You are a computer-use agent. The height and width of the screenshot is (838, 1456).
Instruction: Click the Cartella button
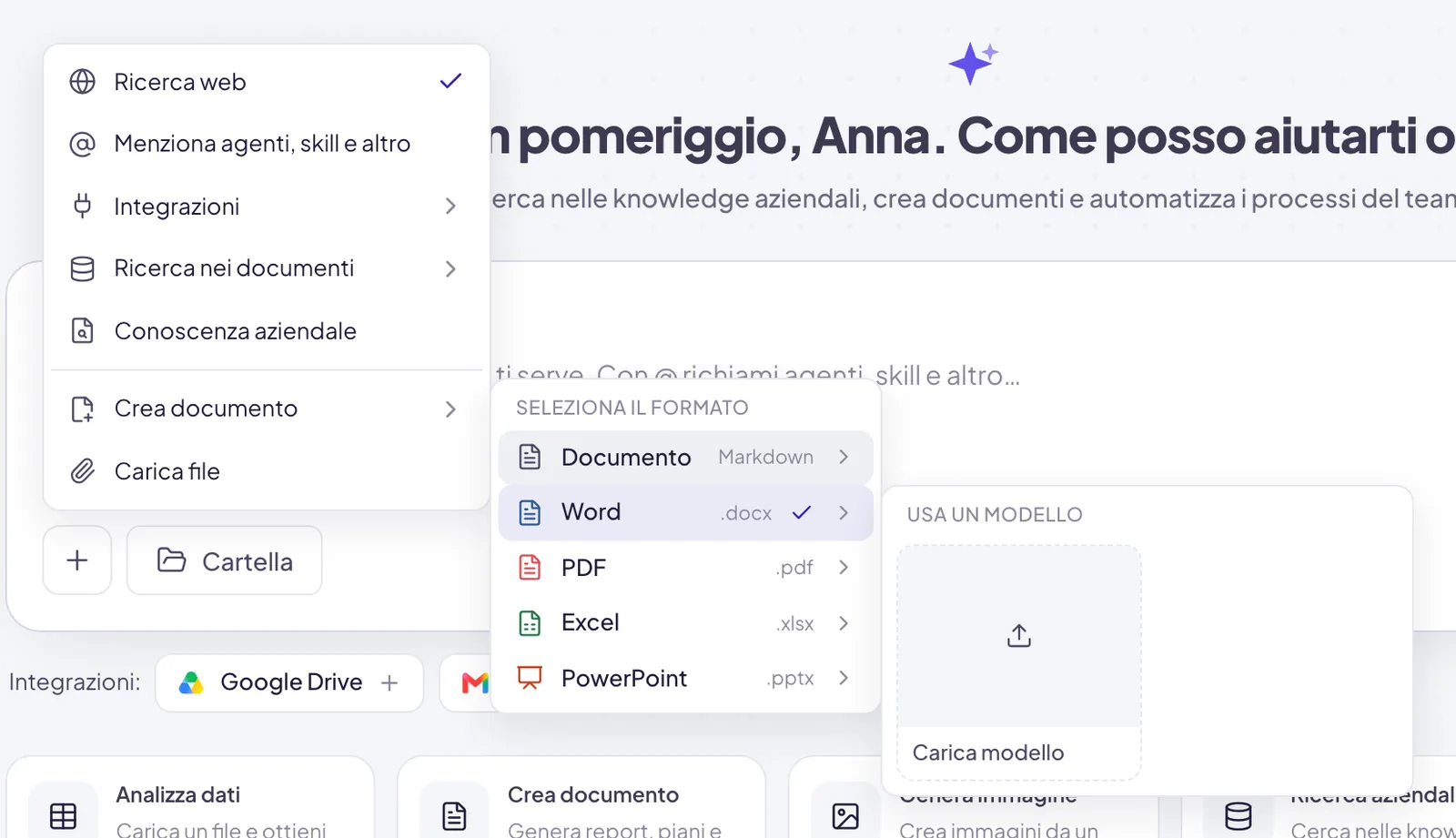point(225,560)
